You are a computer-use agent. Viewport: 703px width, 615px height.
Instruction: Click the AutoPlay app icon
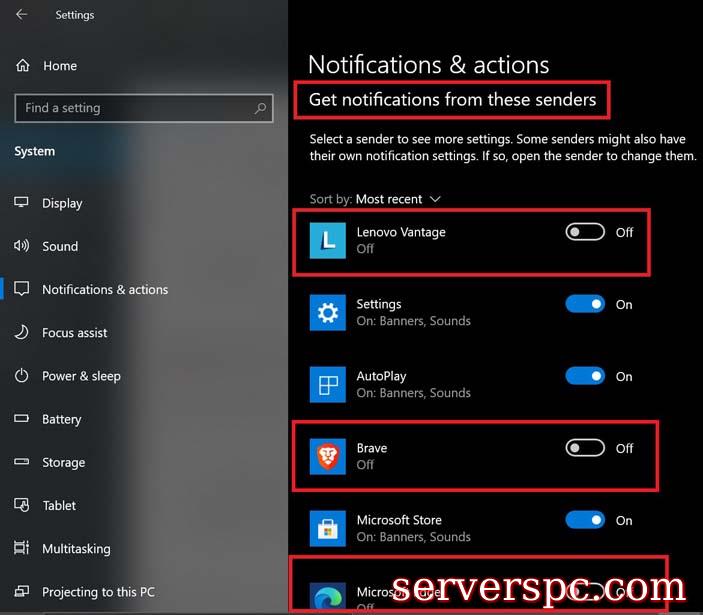[327, 385]
